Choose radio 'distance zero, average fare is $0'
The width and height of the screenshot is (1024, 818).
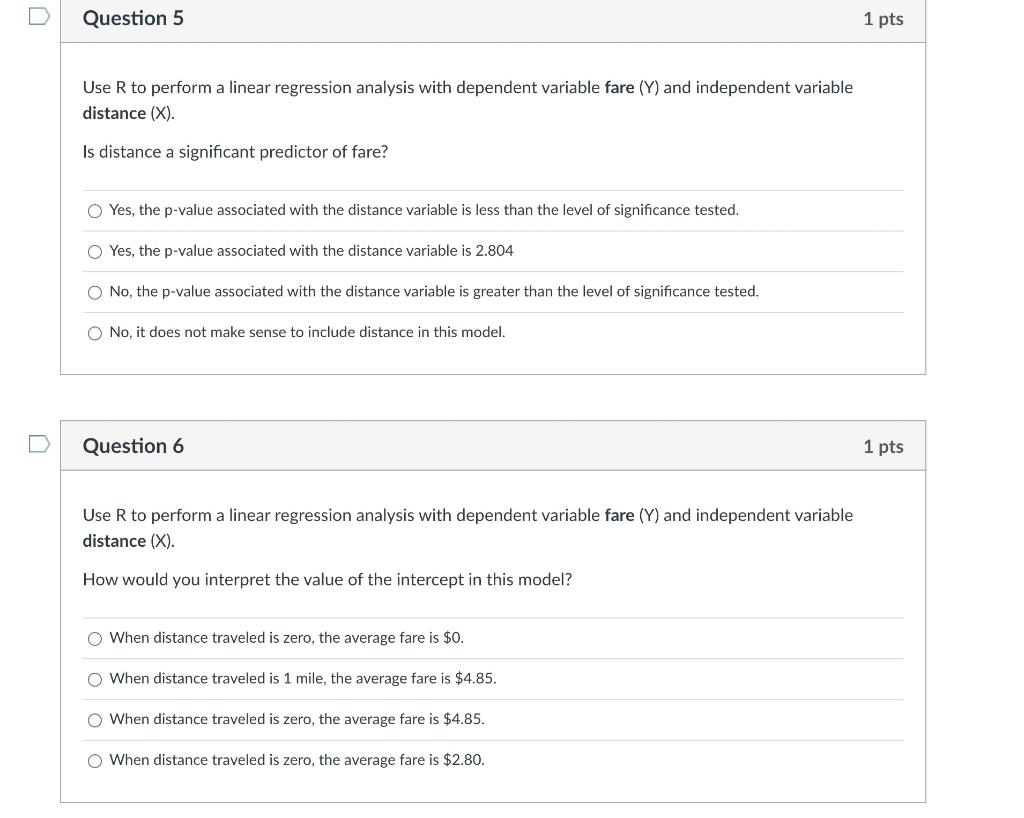point(95,638)
